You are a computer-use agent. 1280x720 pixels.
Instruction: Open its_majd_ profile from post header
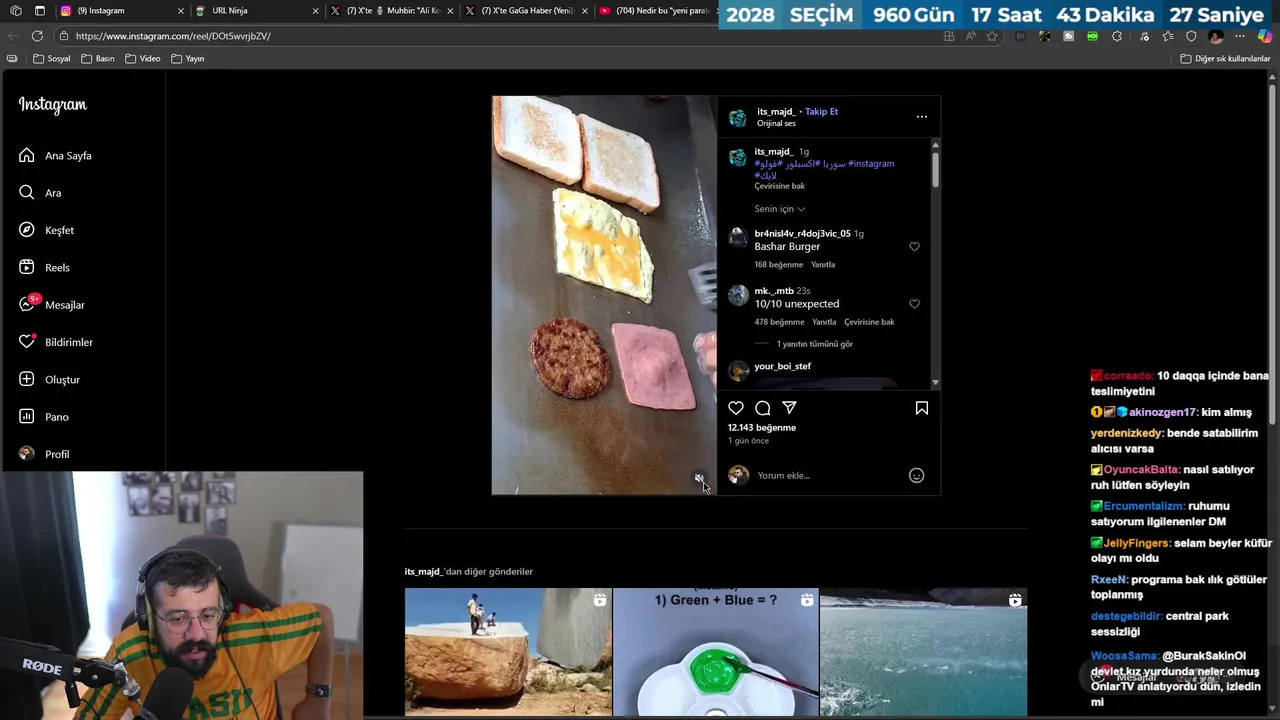pos(775,111)
